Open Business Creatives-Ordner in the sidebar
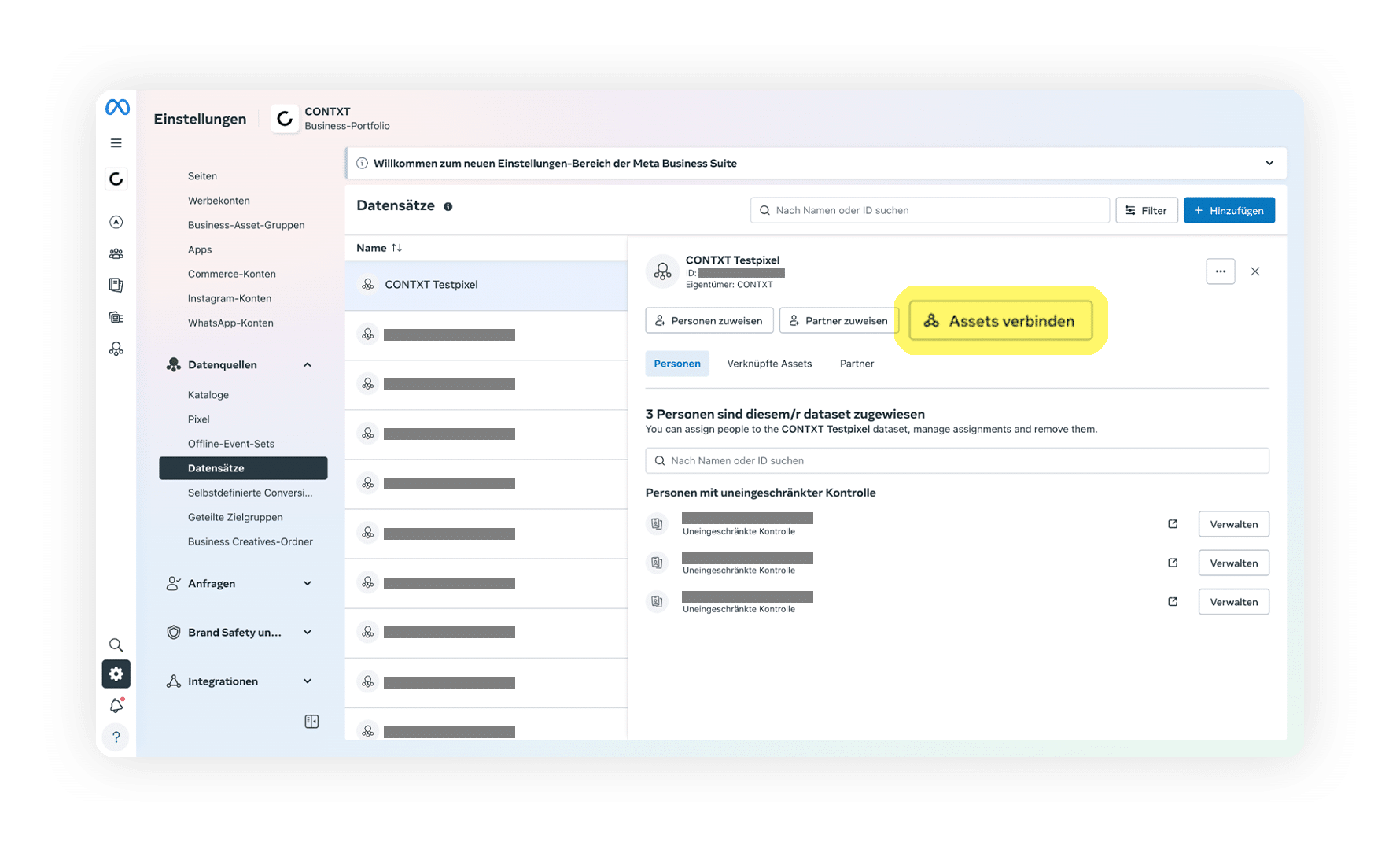Screen dimensions: 1400x853 click(x=250, y=541)
